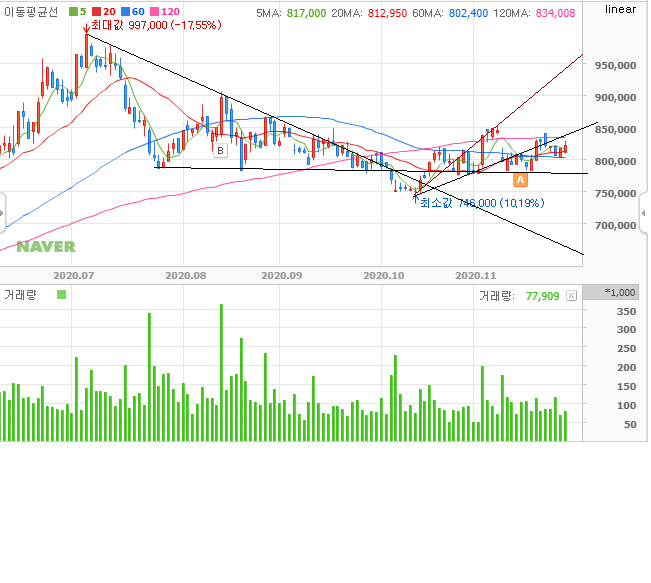Screen dimensions: 651x583
Task: Click the 700,000 price axis label
Action: [x=615, y=225]
